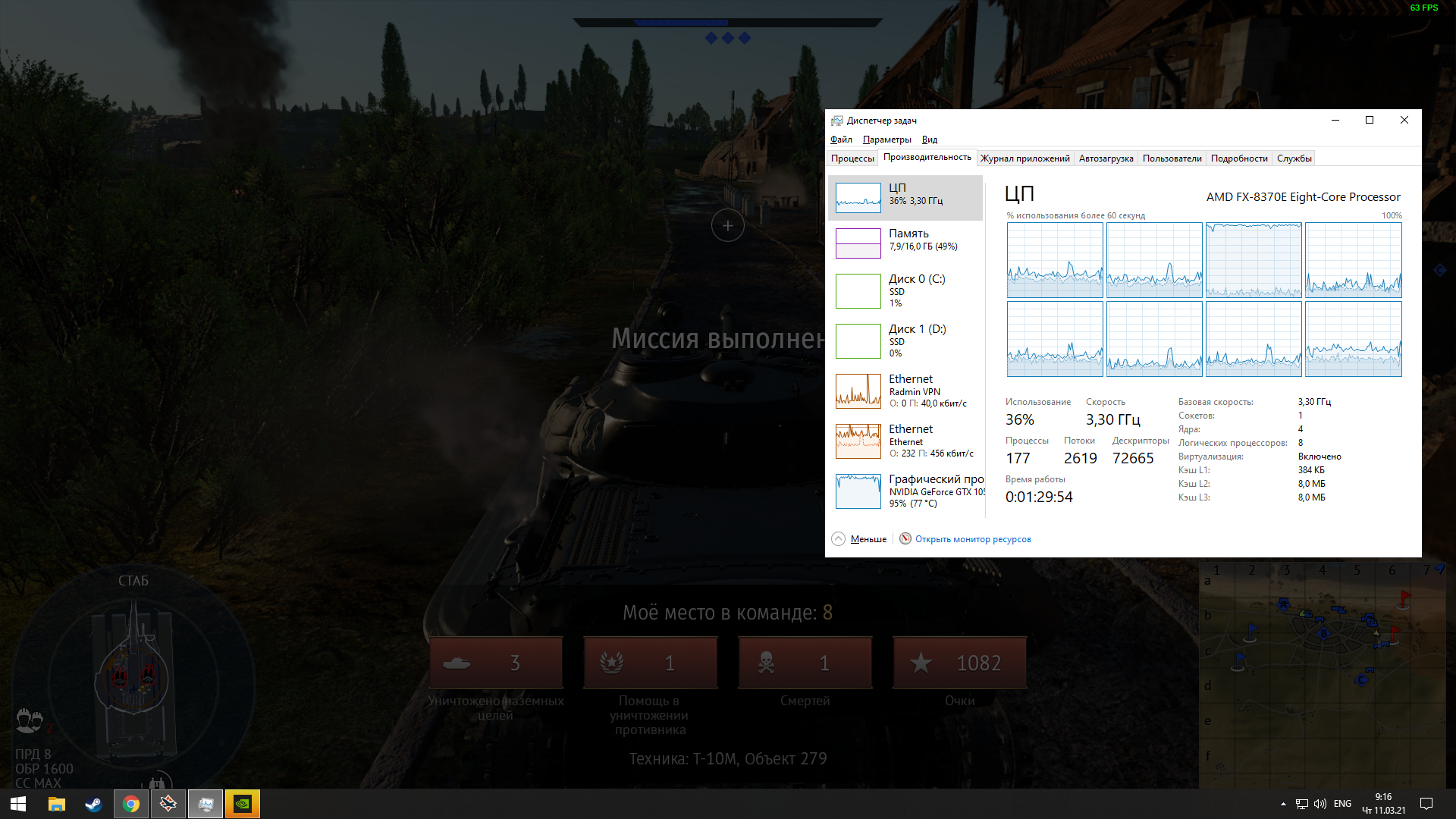Select Task Manager icon on the taskbar
1456x819 pixels.
click(x=206, y=804)
